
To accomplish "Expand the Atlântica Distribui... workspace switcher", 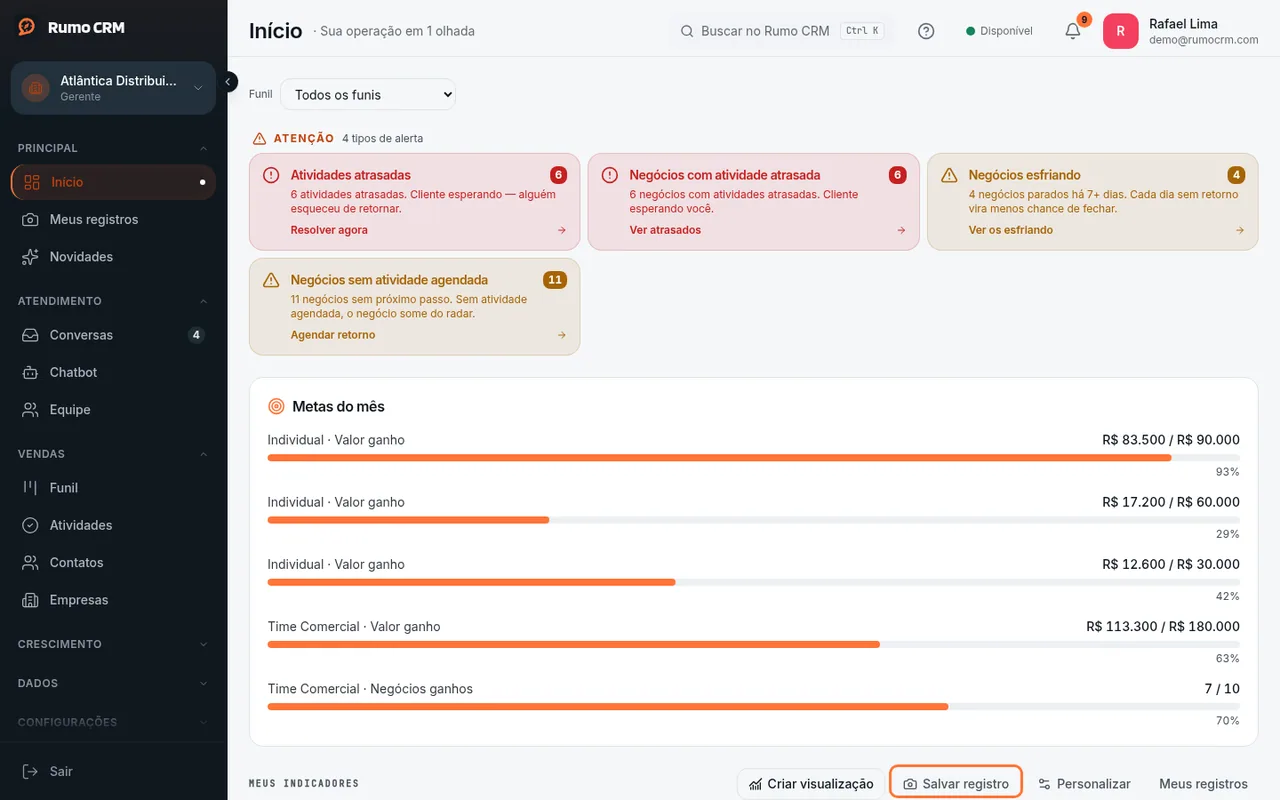I will (x=113, y=88).
